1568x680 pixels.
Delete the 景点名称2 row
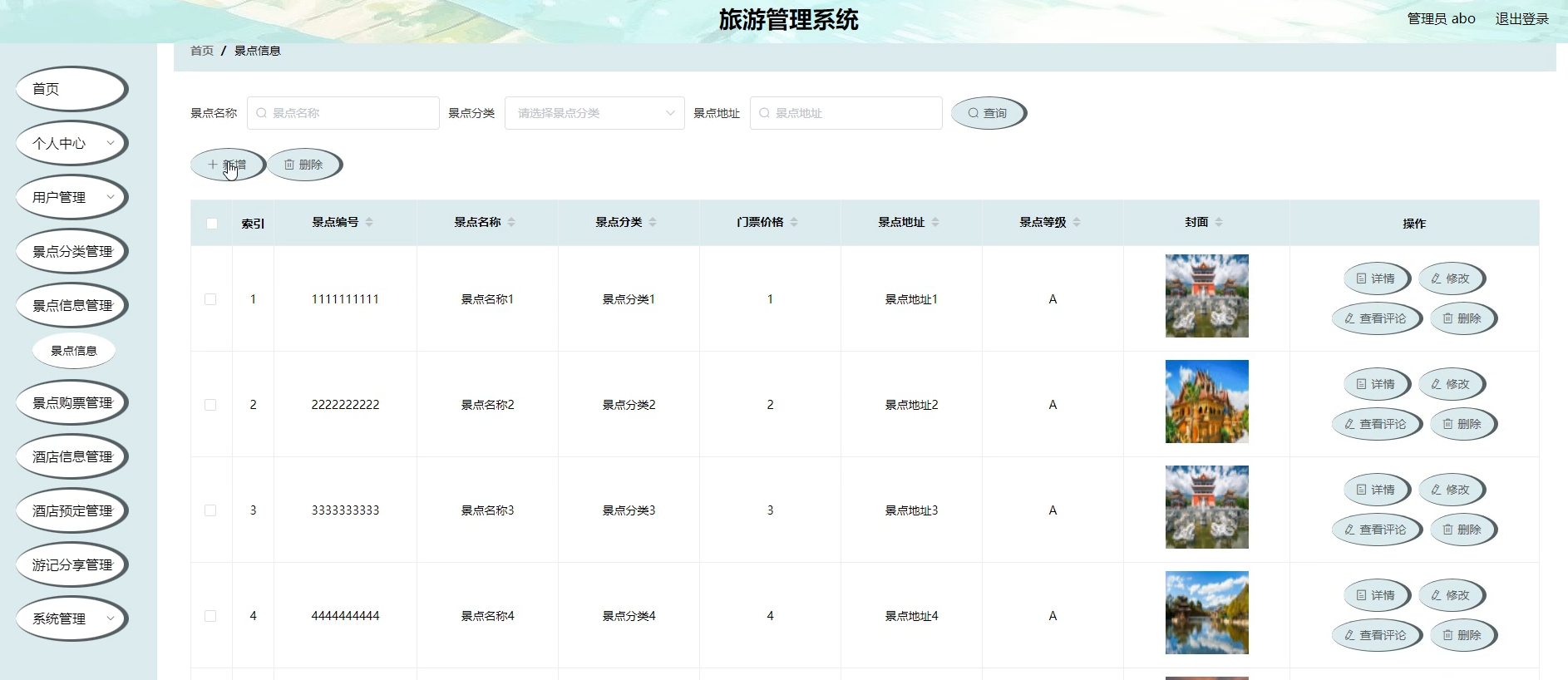coord(1462,424)
